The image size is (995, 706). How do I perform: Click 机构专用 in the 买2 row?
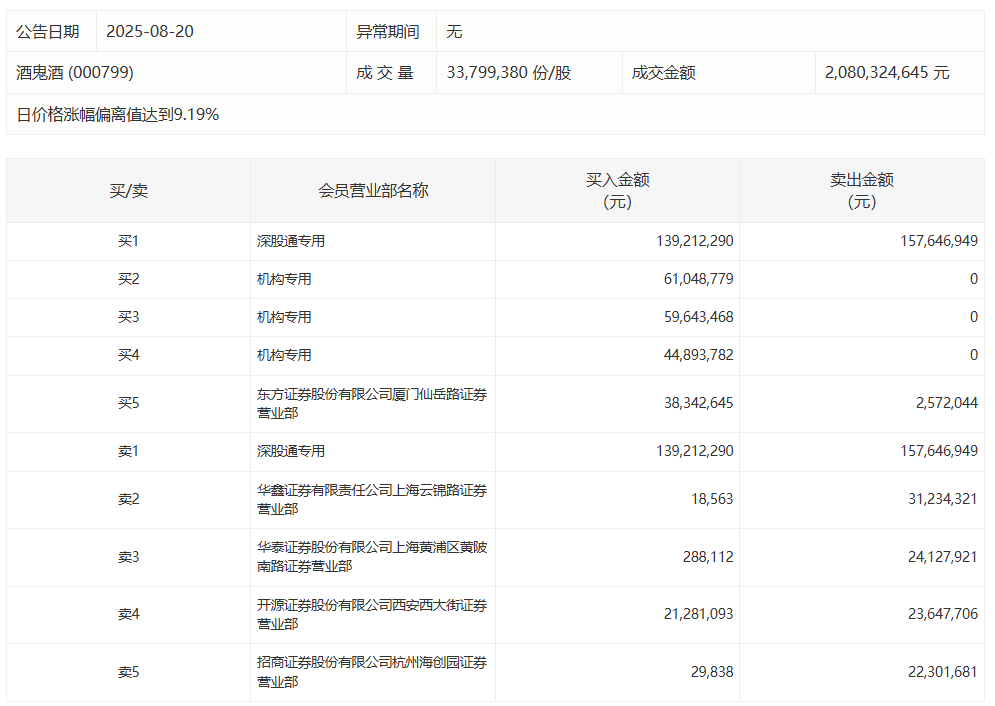coord(284,279)
